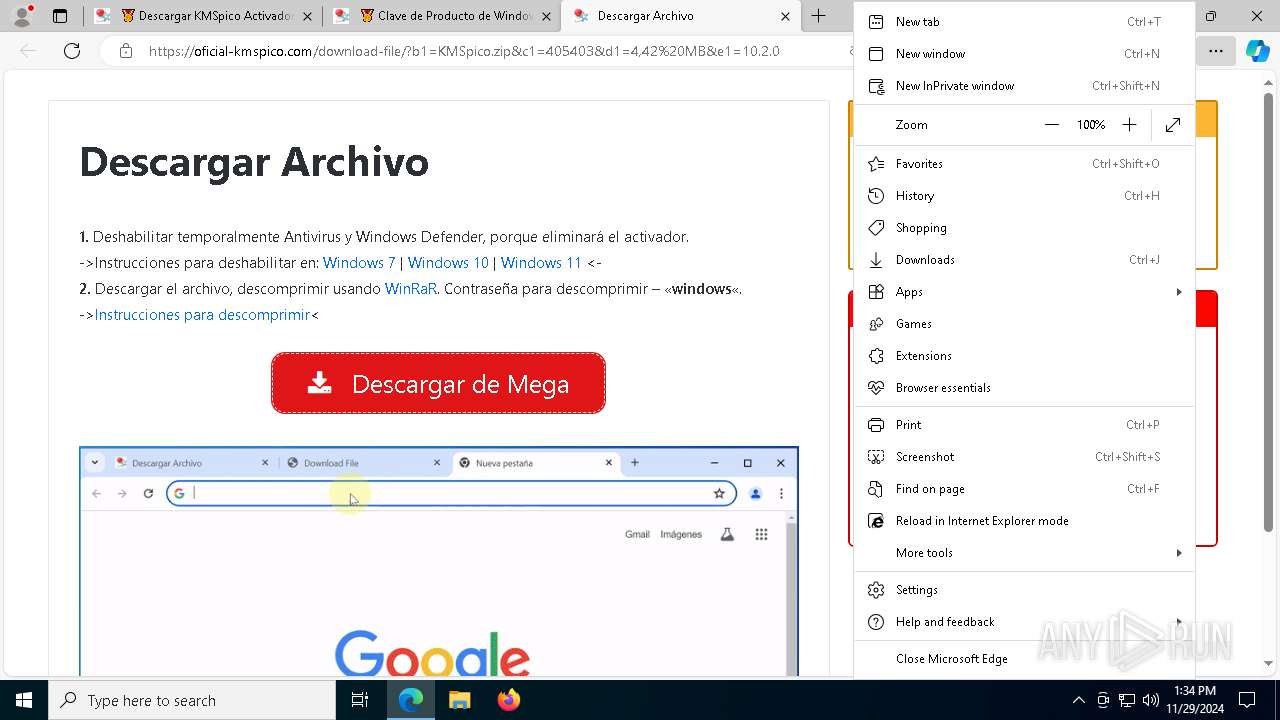Choose Find on page
Viewport: 1280px width, 720px height.
click(1024, 489)
